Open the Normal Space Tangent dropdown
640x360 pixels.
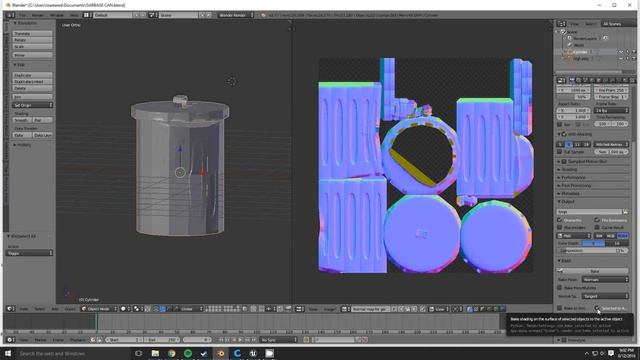pyautogui.click(x=604, y=296)
